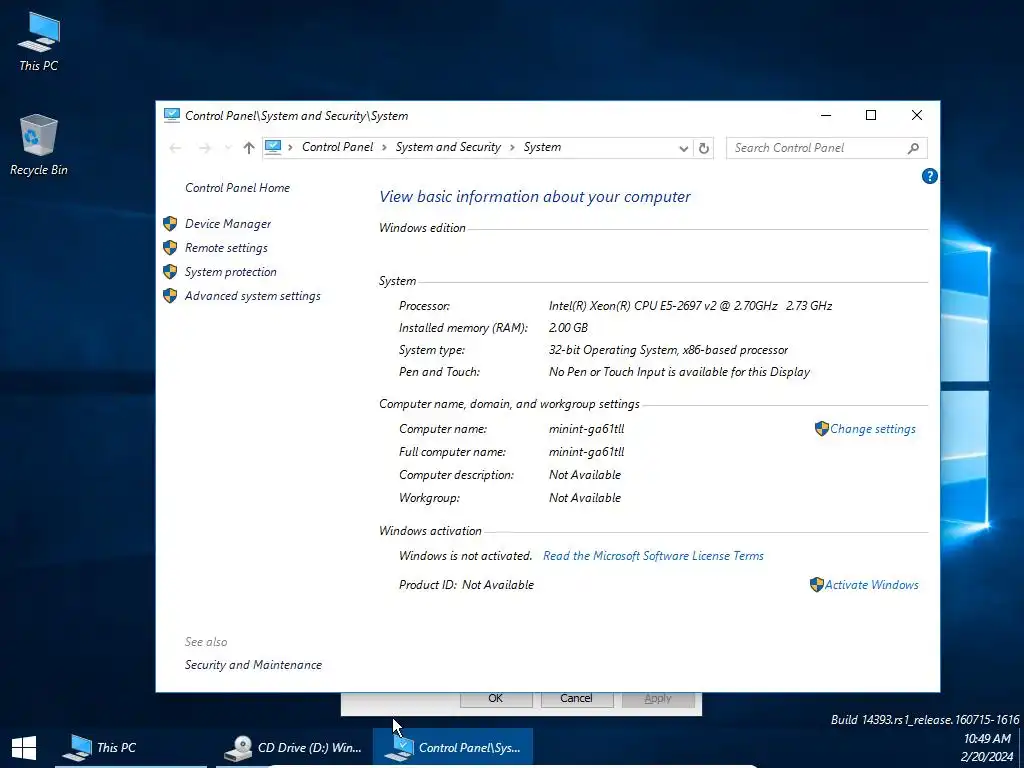
Task: Expand chevron after System and Security breadcrumb
Action: click(511, 148)
